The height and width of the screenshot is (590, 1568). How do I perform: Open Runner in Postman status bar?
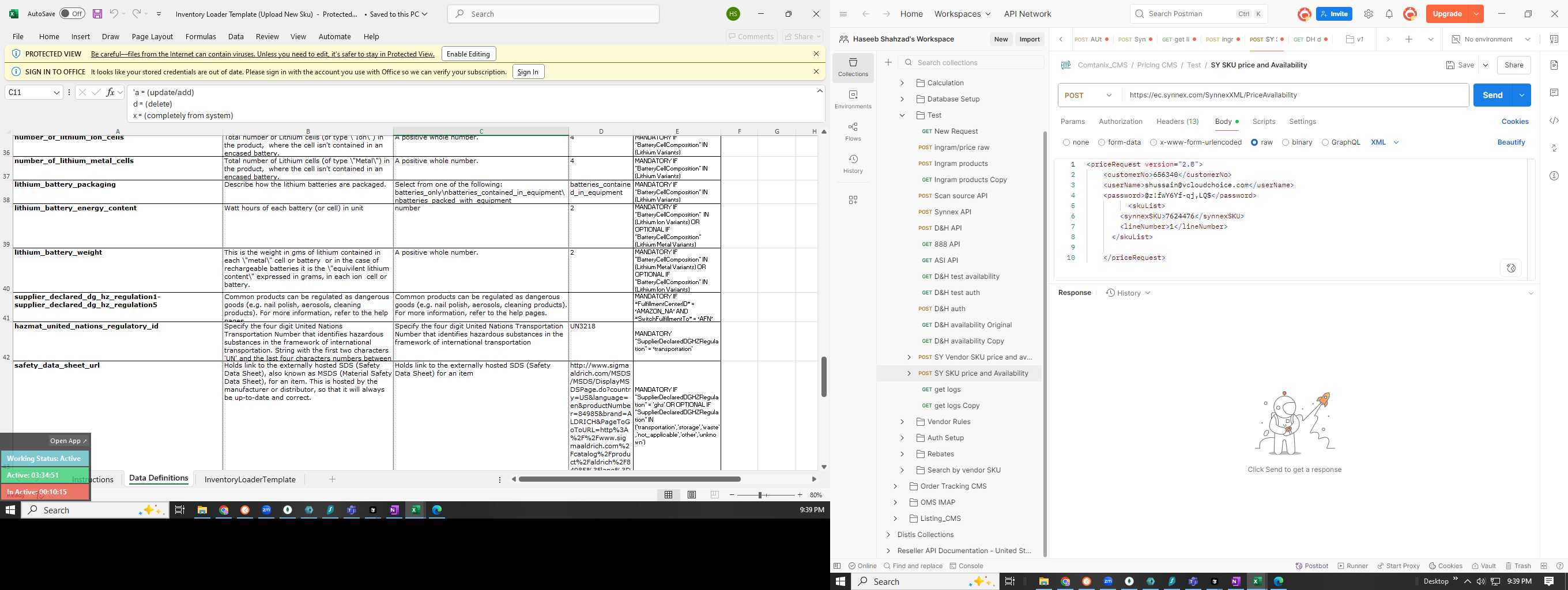point(1352,566)
